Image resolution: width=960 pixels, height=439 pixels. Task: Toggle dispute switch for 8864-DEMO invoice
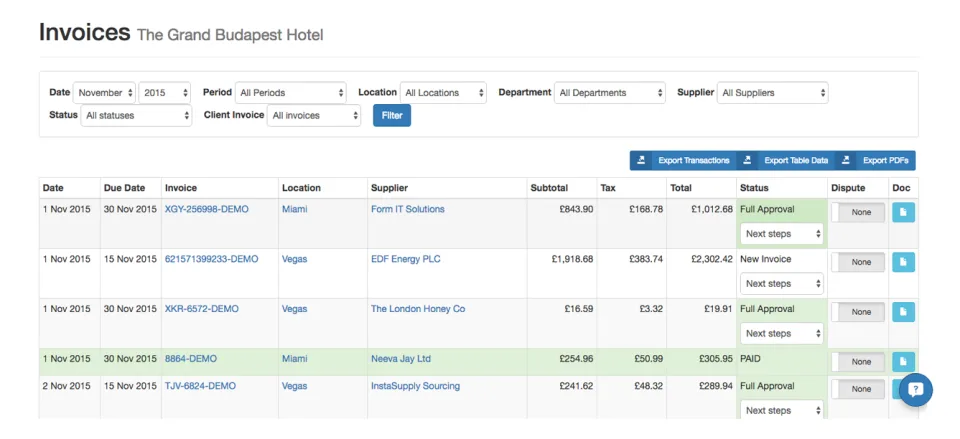tap(858, 362)
